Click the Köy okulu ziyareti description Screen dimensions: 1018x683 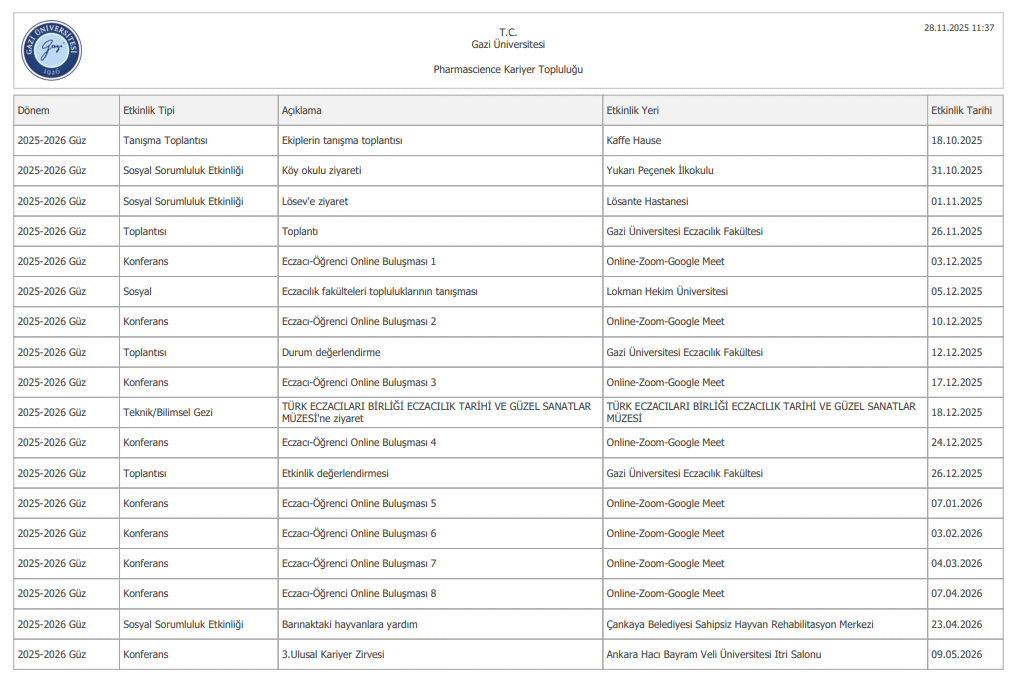pyautogui.click(x=321, y=171)
